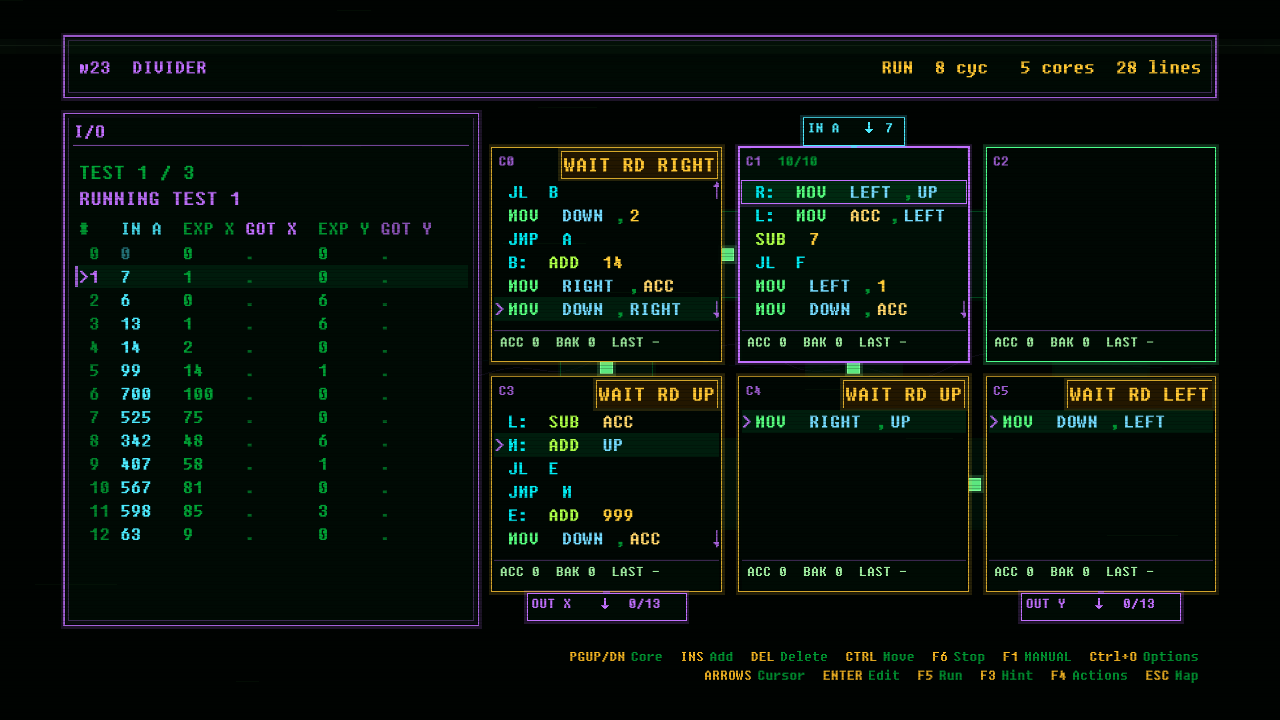Select line 'L: SUB ACC' in C3
This screenshot has height=720, width=1280.
click(606, 422)
